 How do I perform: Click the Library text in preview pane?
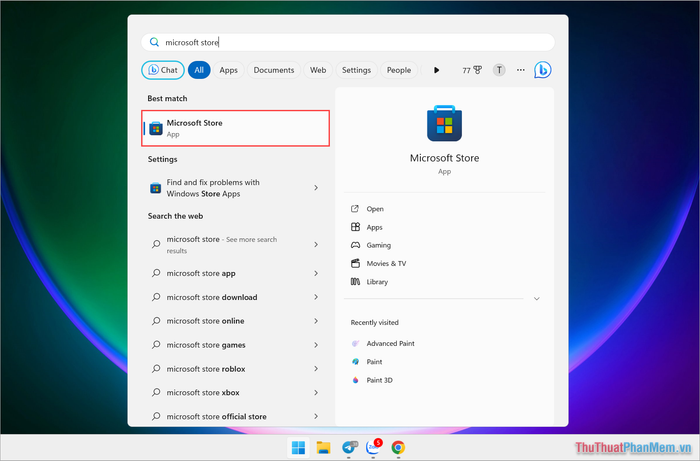377,282
